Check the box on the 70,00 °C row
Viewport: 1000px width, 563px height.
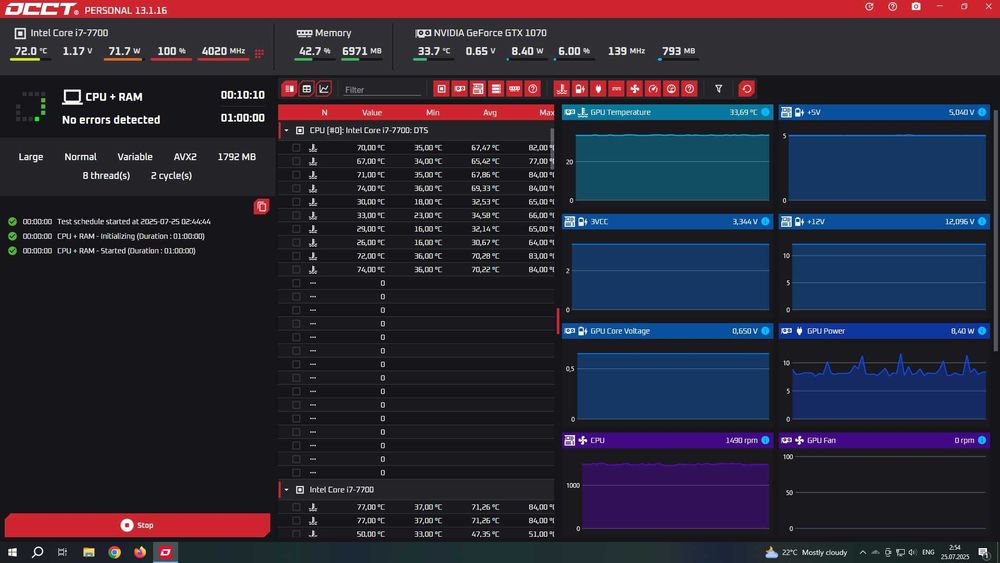click(x=296, y=147)
